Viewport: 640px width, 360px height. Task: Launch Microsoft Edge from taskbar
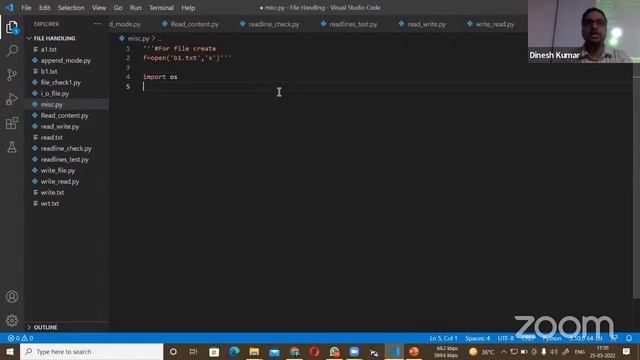(x=234, y=351)
